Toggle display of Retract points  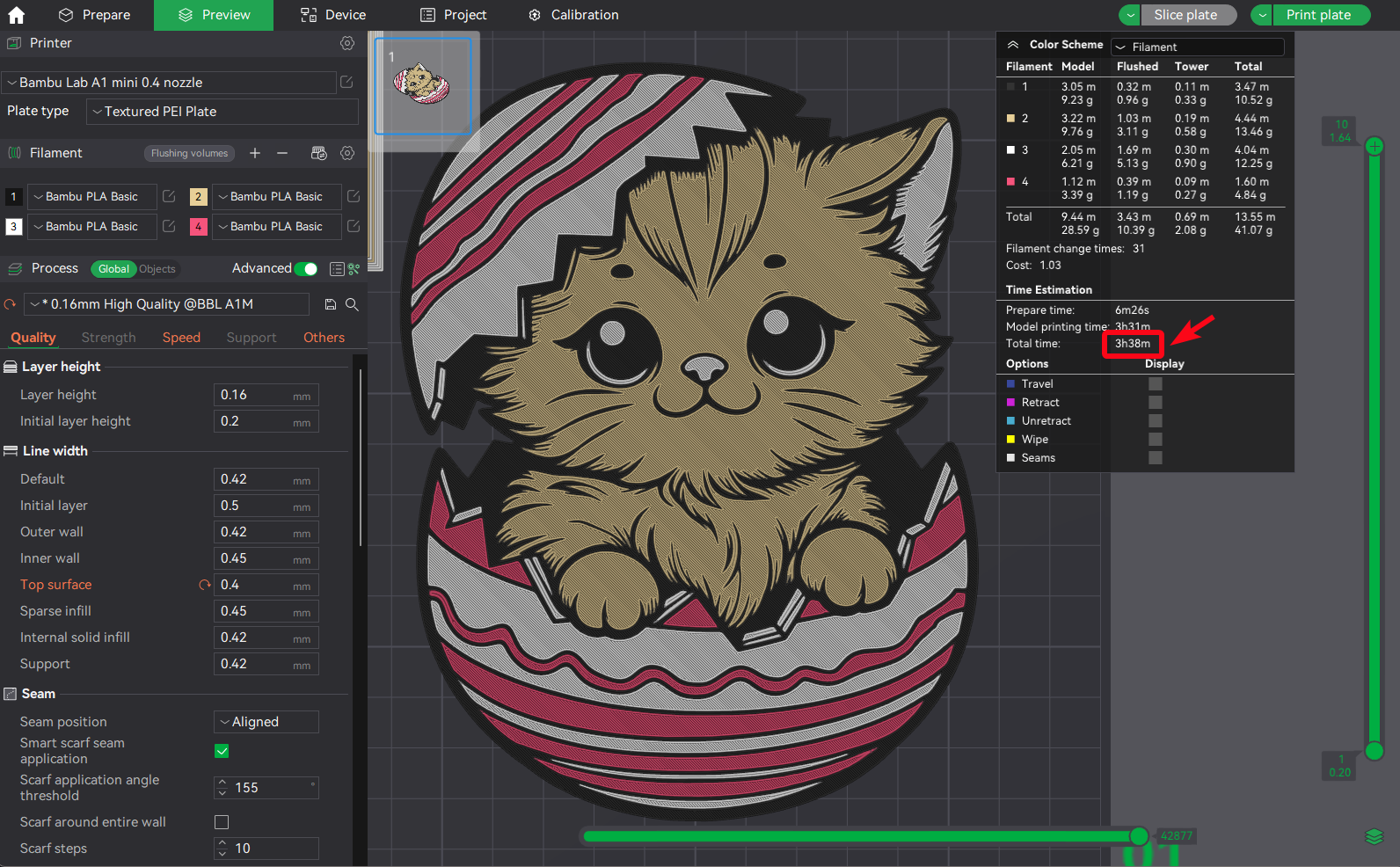1156,403
